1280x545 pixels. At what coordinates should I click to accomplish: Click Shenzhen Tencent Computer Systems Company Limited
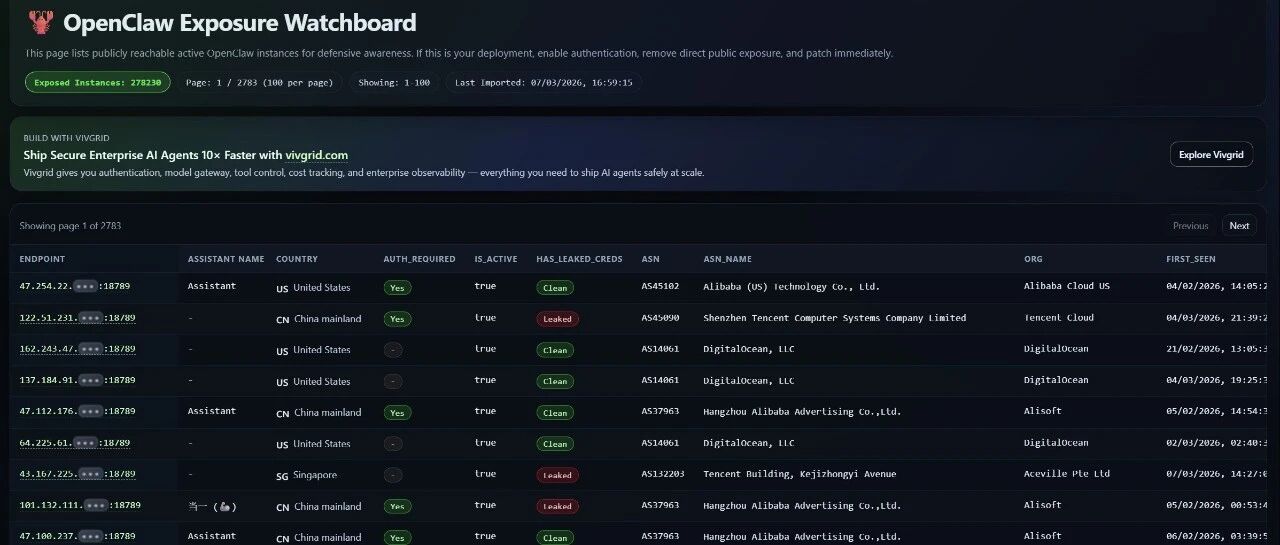(834, 318)
